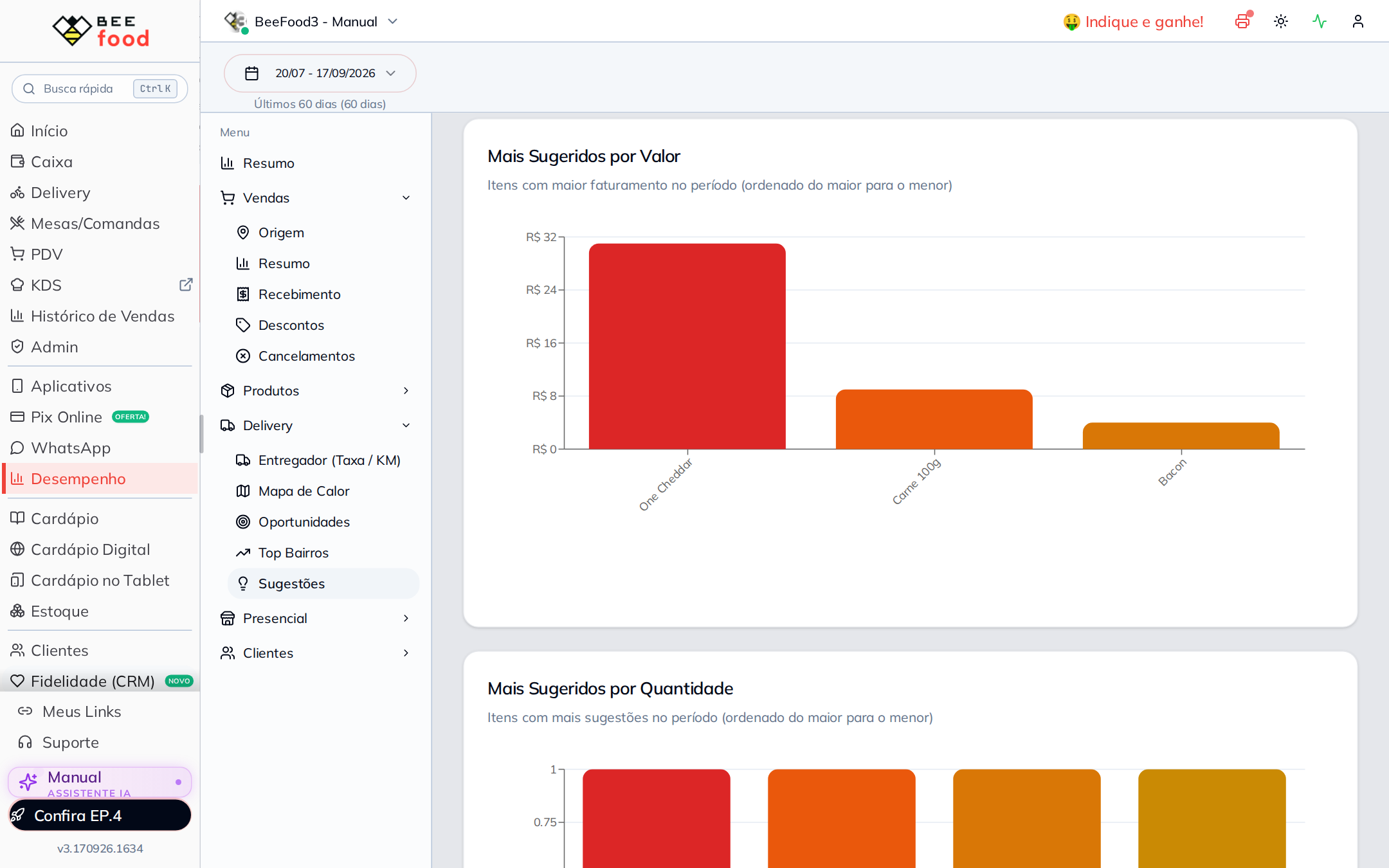Go to Histórico de Vendas
This screenshot has height=868, width=1389.
click(x=100, y=316)
